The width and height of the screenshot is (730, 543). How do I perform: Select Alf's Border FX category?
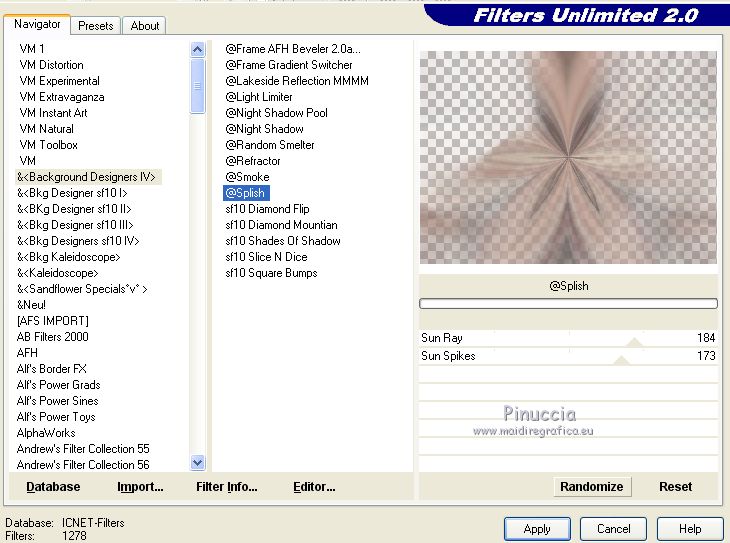(52, 369)
